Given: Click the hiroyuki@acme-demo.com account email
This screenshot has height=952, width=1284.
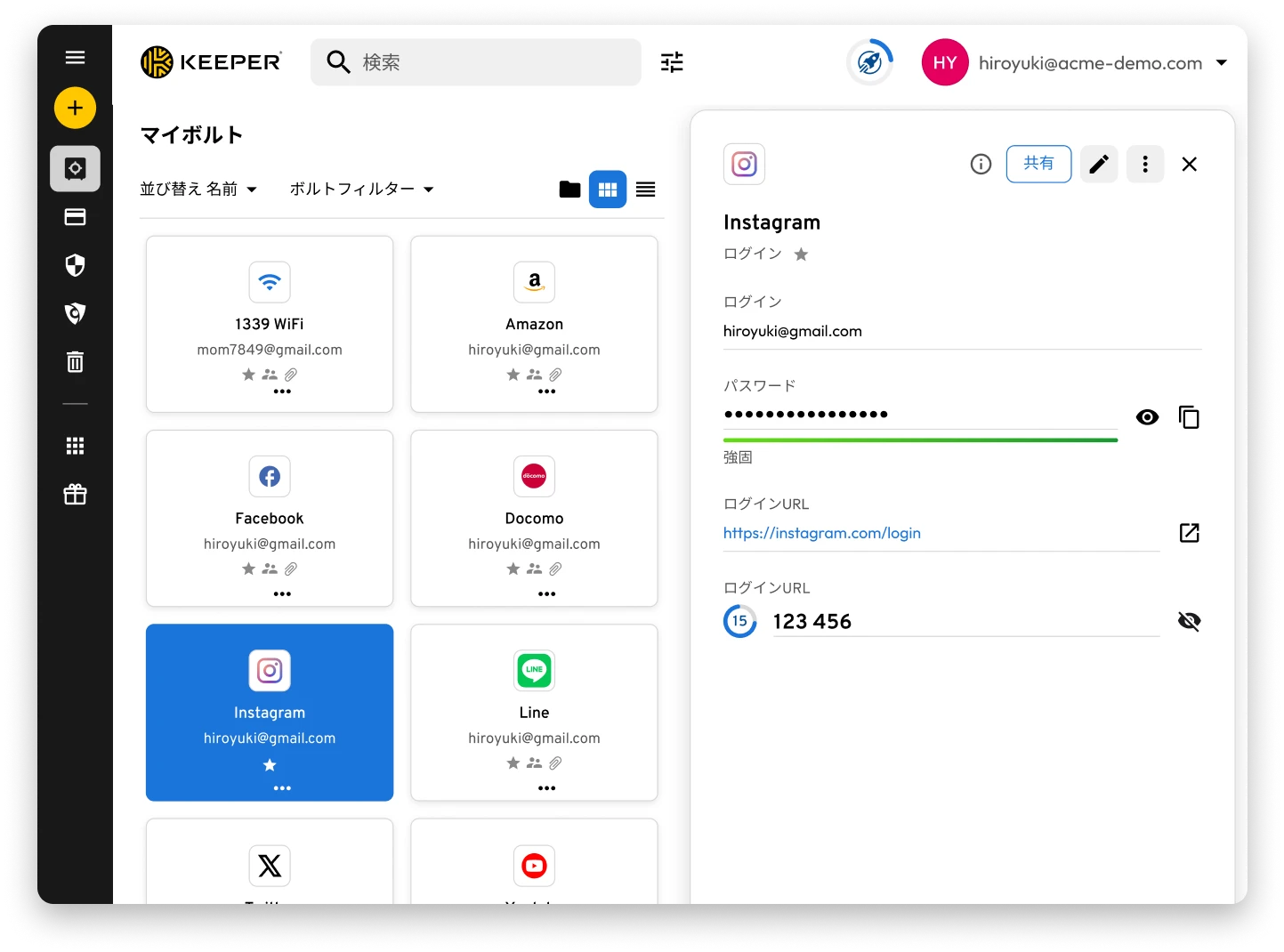Looking at the screenshot, I should tap(1090, 63).
